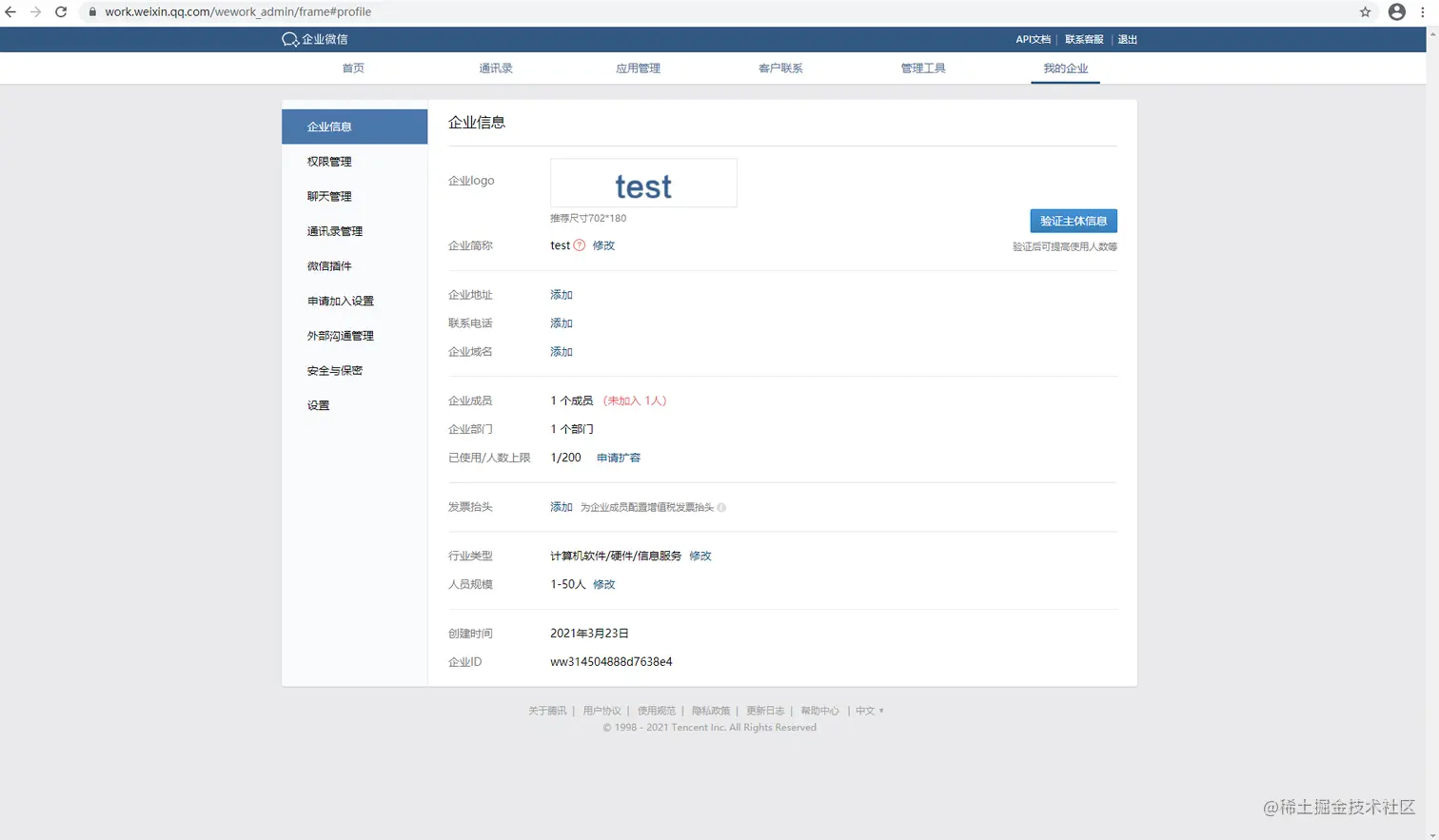Add a company address via 添加

click(561, 295)
